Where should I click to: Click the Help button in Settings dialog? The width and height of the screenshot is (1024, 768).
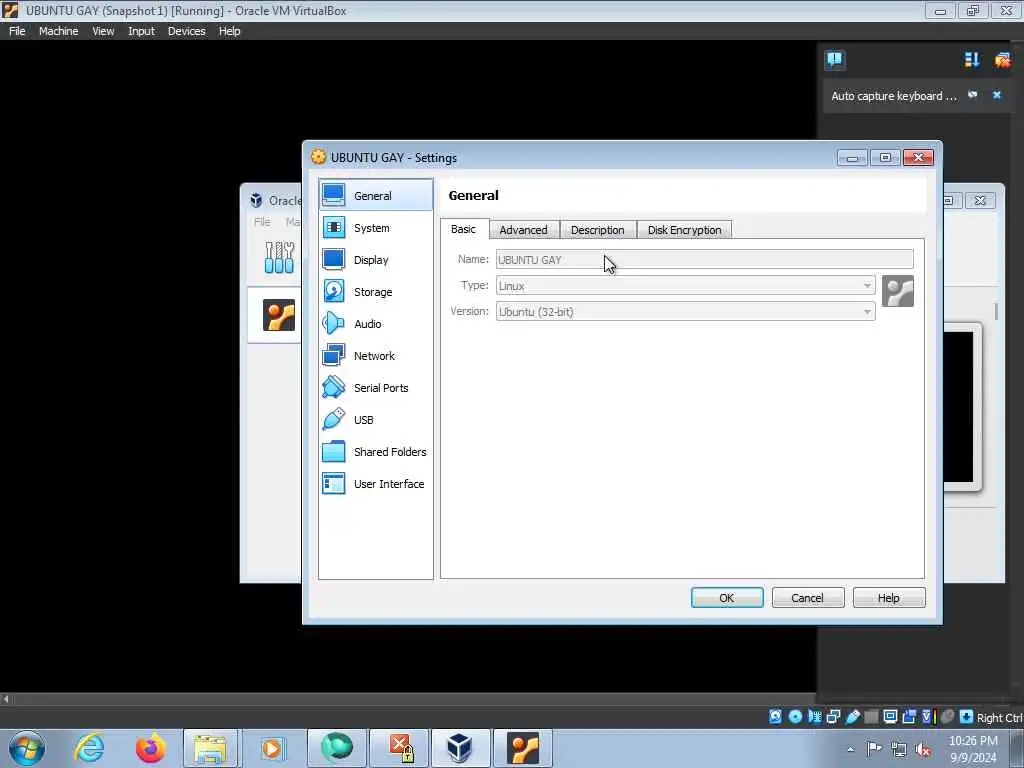tap(889, 598)
